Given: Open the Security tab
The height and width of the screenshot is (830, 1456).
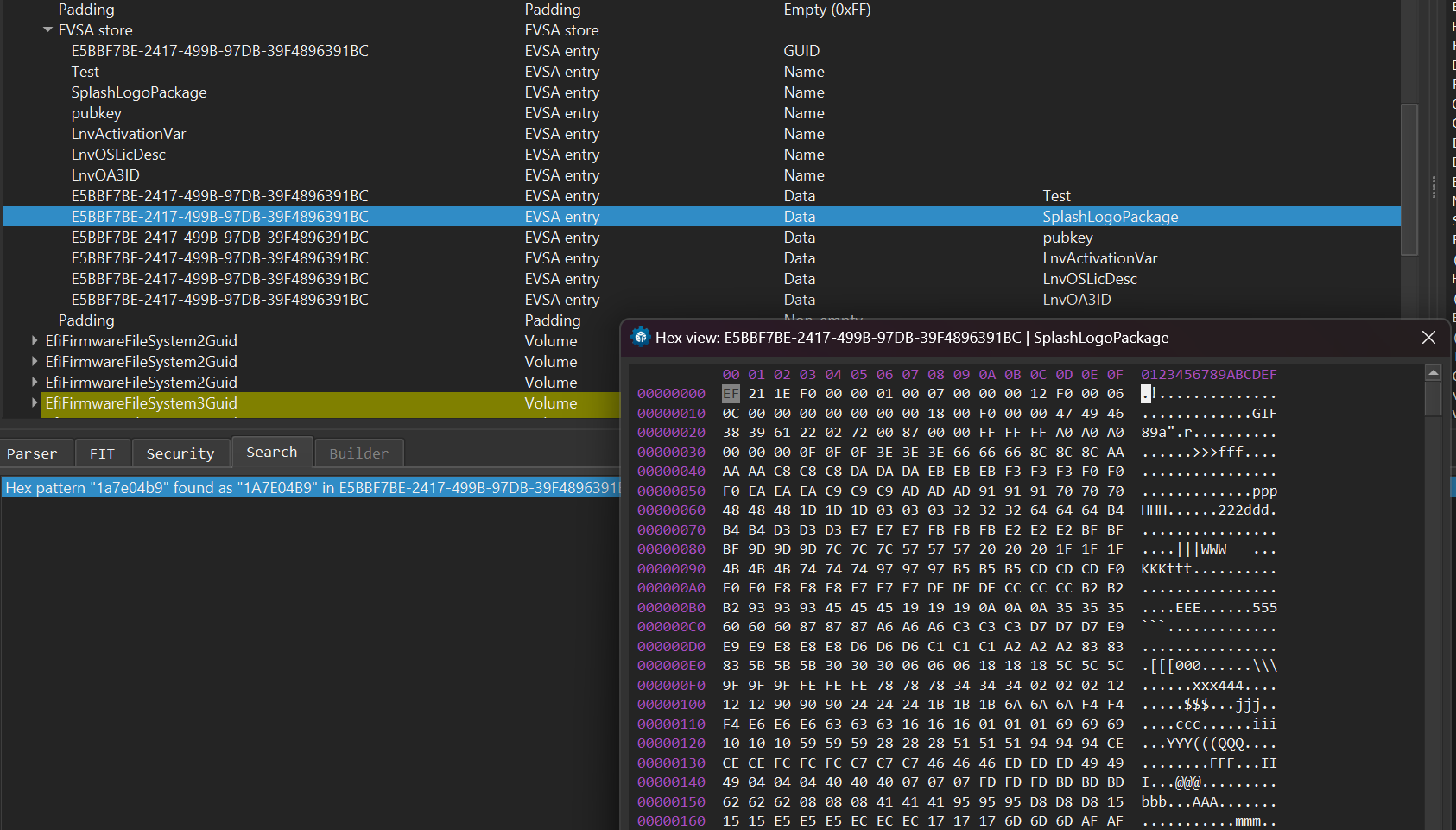Looking at the screenshot, I should 180,453.
